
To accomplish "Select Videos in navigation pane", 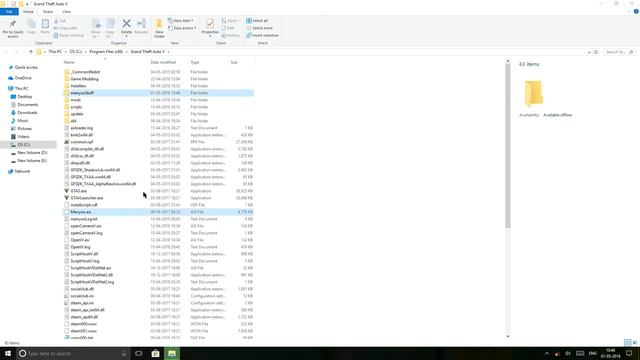I will [x=23, y=137].
